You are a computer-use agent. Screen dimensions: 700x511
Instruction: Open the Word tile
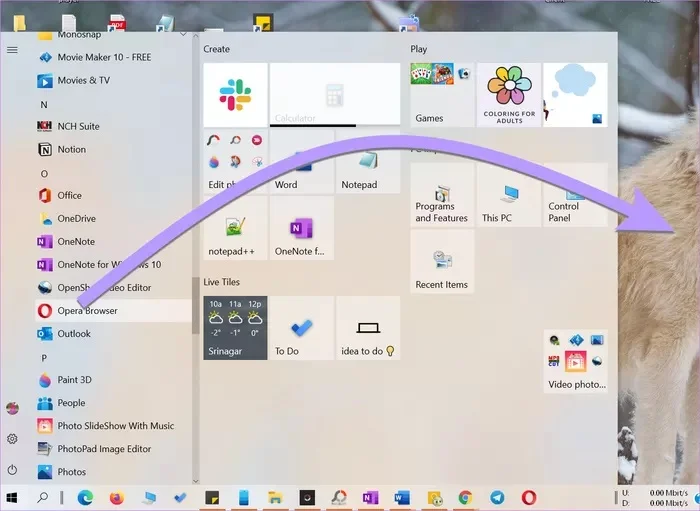click(301, 162)
